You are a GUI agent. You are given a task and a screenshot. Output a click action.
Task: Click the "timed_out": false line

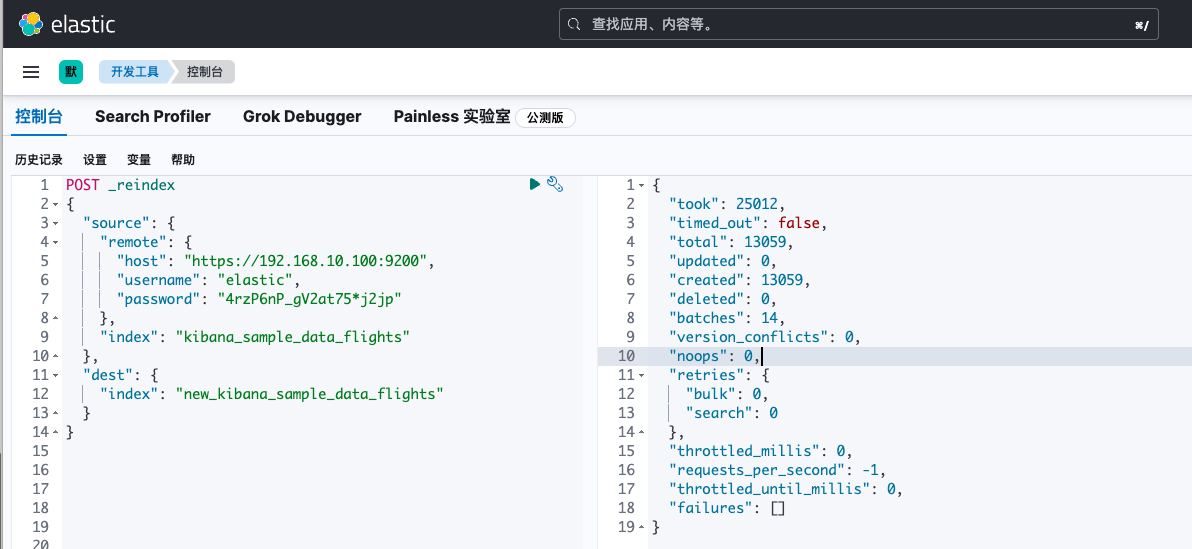(x=747, y=223)
